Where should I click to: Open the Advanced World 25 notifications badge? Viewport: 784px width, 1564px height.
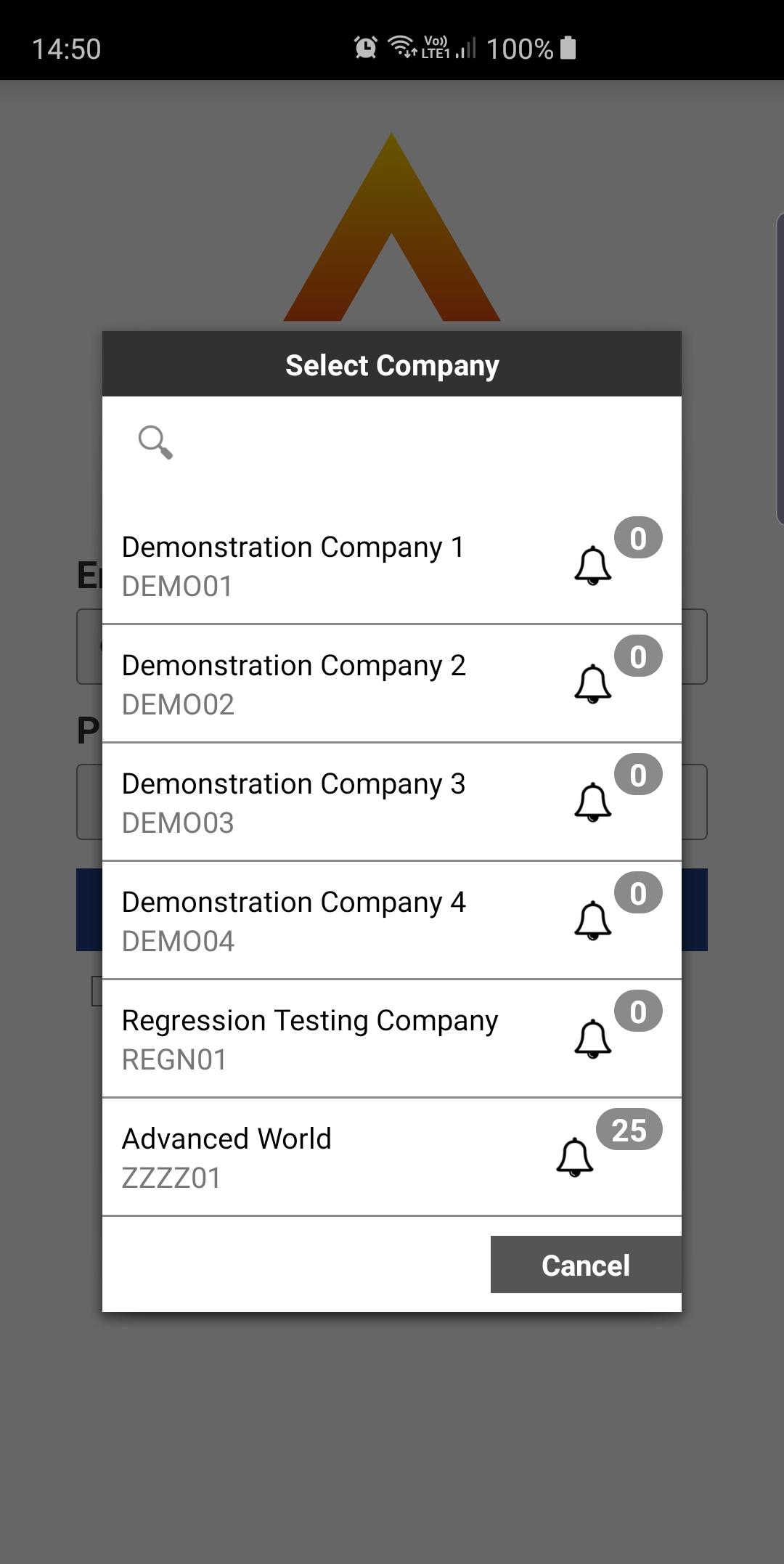point(629,1130)
